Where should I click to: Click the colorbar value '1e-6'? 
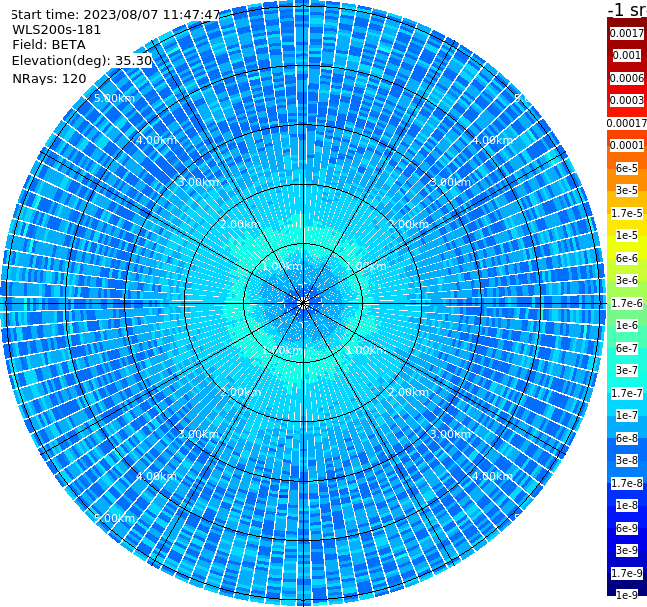point(627,325)
